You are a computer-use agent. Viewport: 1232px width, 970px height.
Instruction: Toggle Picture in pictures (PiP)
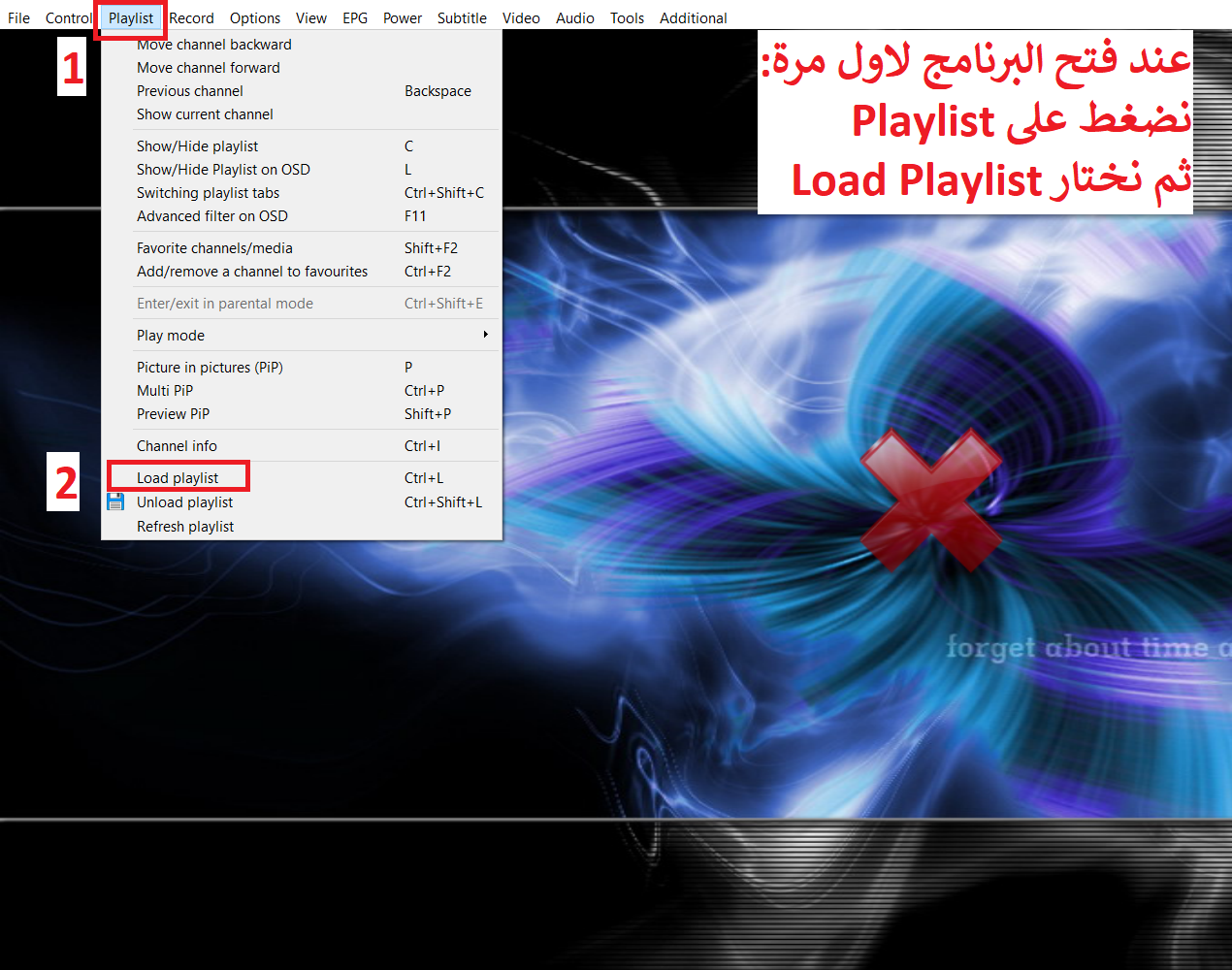click(x=210, y=367)
